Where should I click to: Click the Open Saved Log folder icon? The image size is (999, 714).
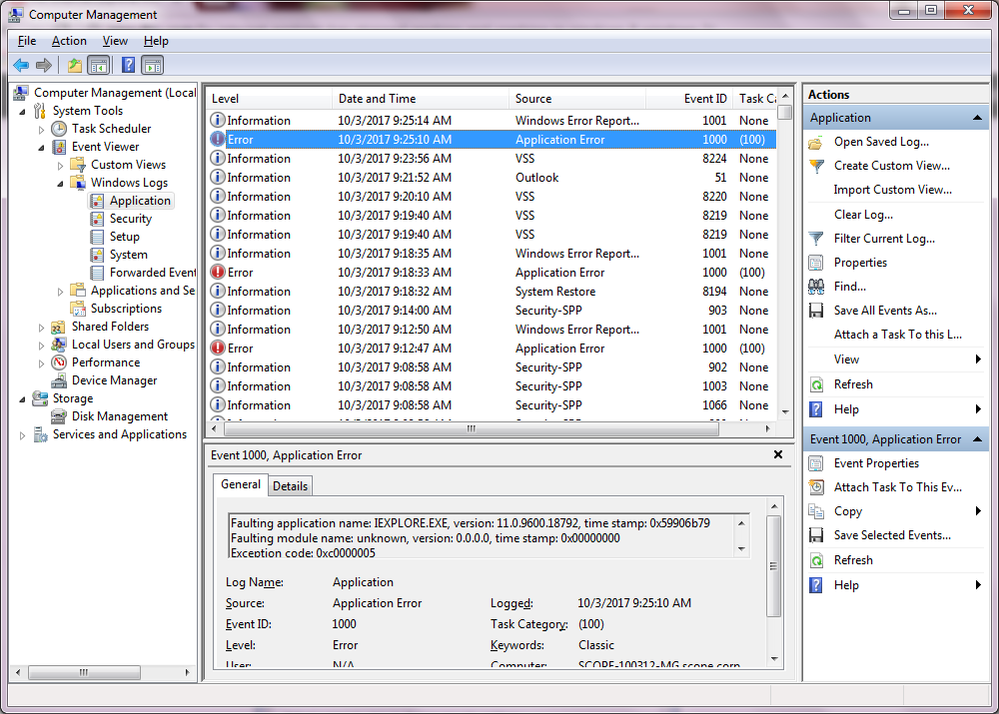[816, 142]
